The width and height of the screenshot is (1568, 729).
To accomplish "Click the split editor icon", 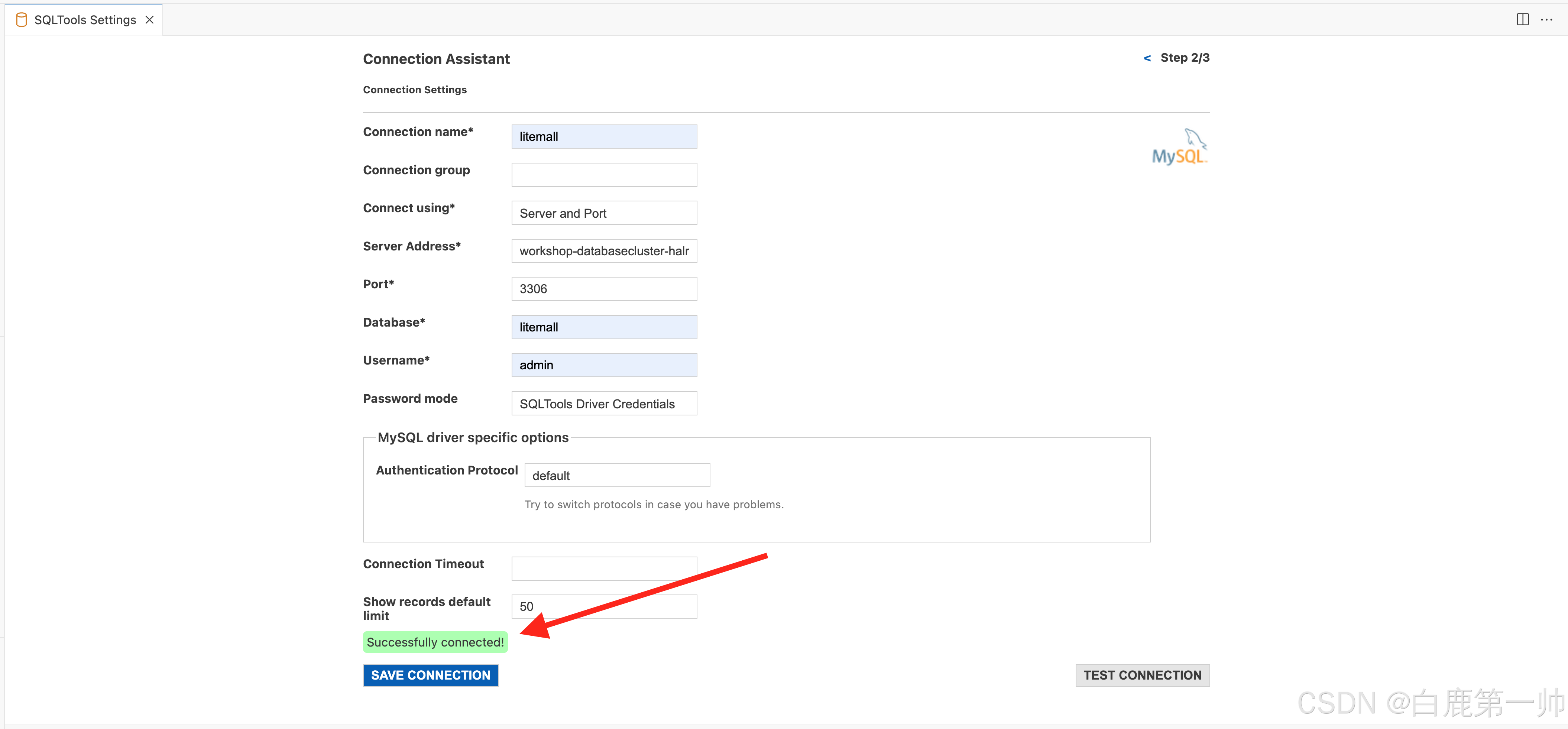I will point(1522,19).
